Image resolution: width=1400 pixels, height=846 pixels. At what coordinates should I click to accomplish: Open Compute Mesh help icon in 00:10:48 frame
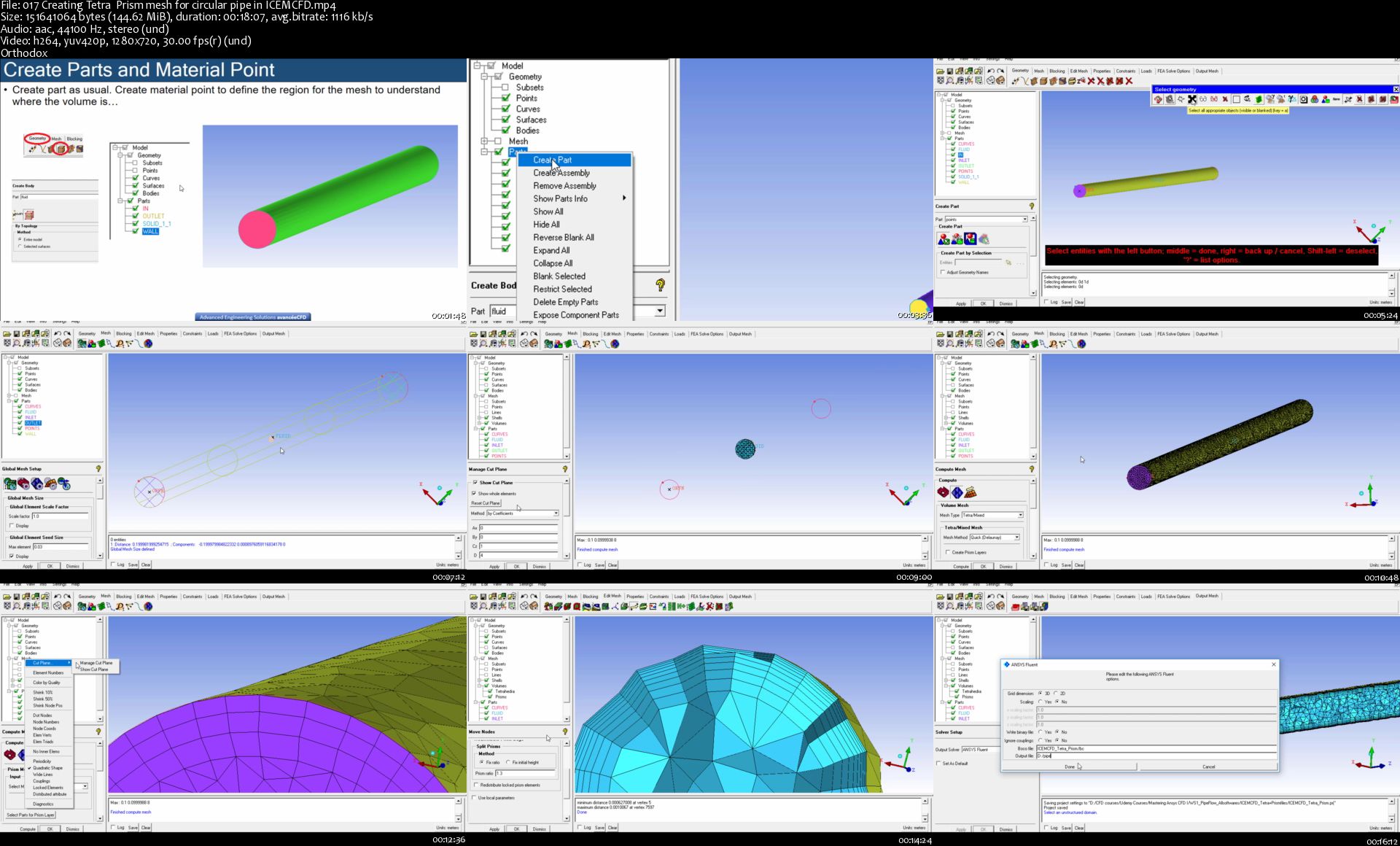point(1032,469)
